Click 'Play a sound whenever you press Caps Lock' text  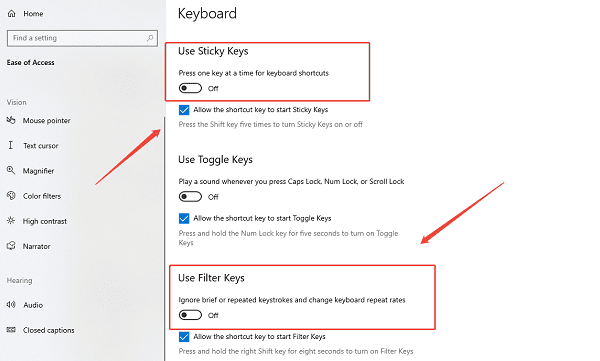tap(291, 181)
